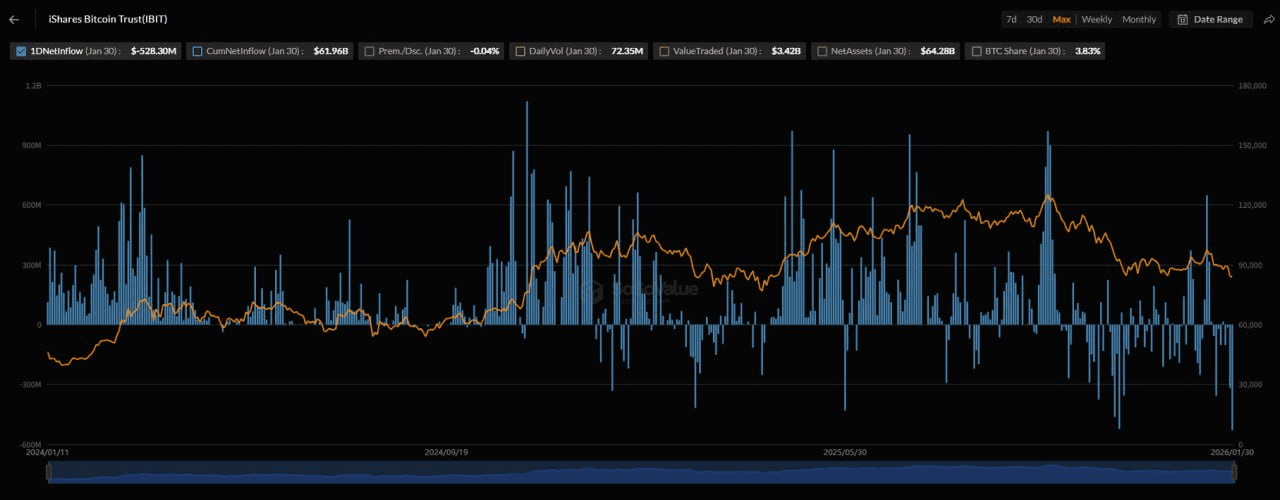Click the right handle of the range navigator
1280x500 pixels.
click(x=1232, y=472)
